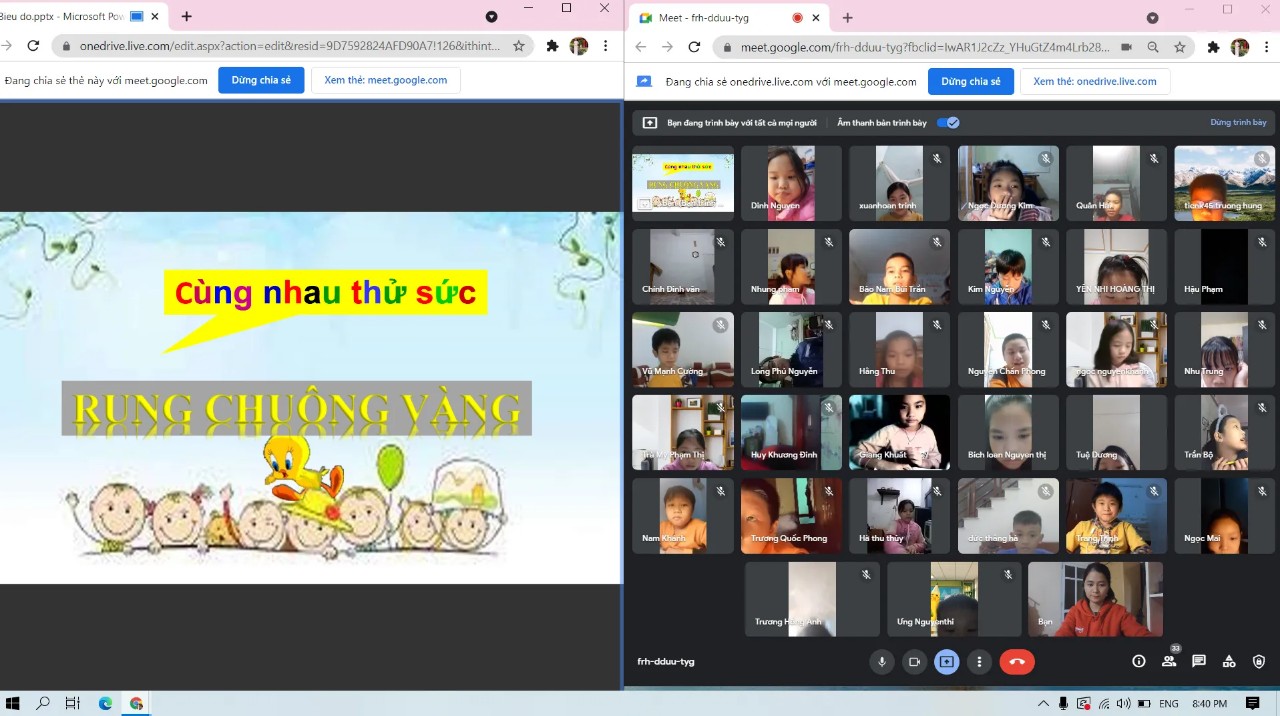Click the Dinh Nguyen participant video tile
Viewport: 1280px width, 716px height.
(791, 183)
